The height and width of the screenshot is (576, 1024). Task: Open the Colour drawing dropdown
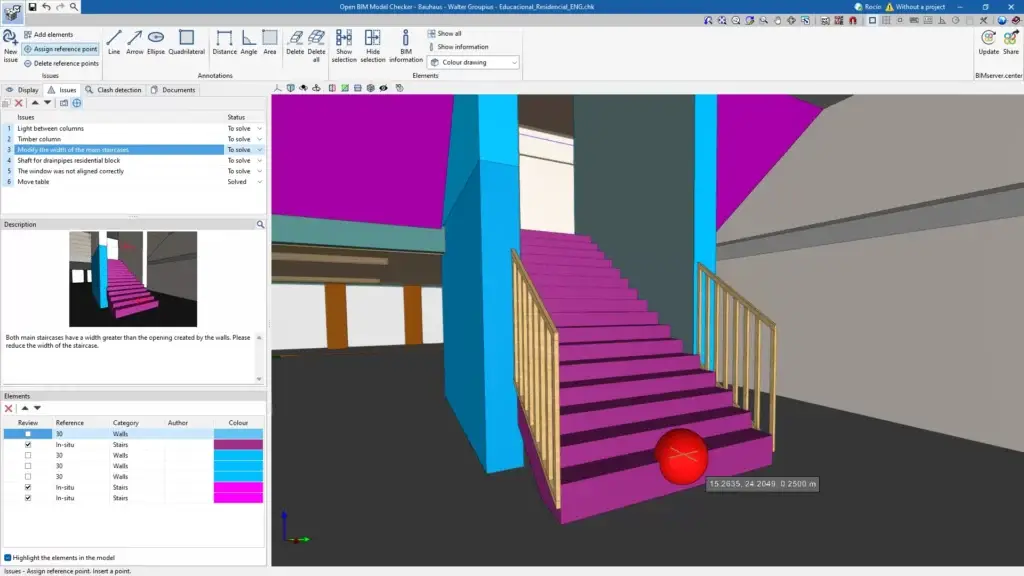[473, 62]
